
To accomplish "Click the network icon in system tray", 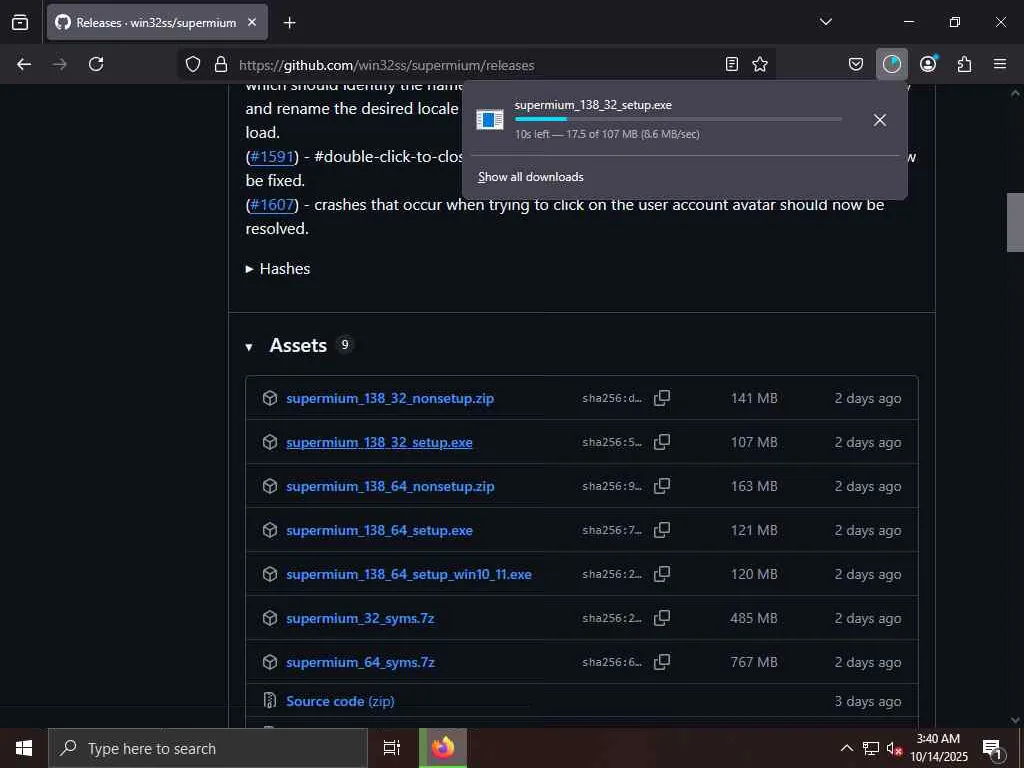I will tap(871, 748).
